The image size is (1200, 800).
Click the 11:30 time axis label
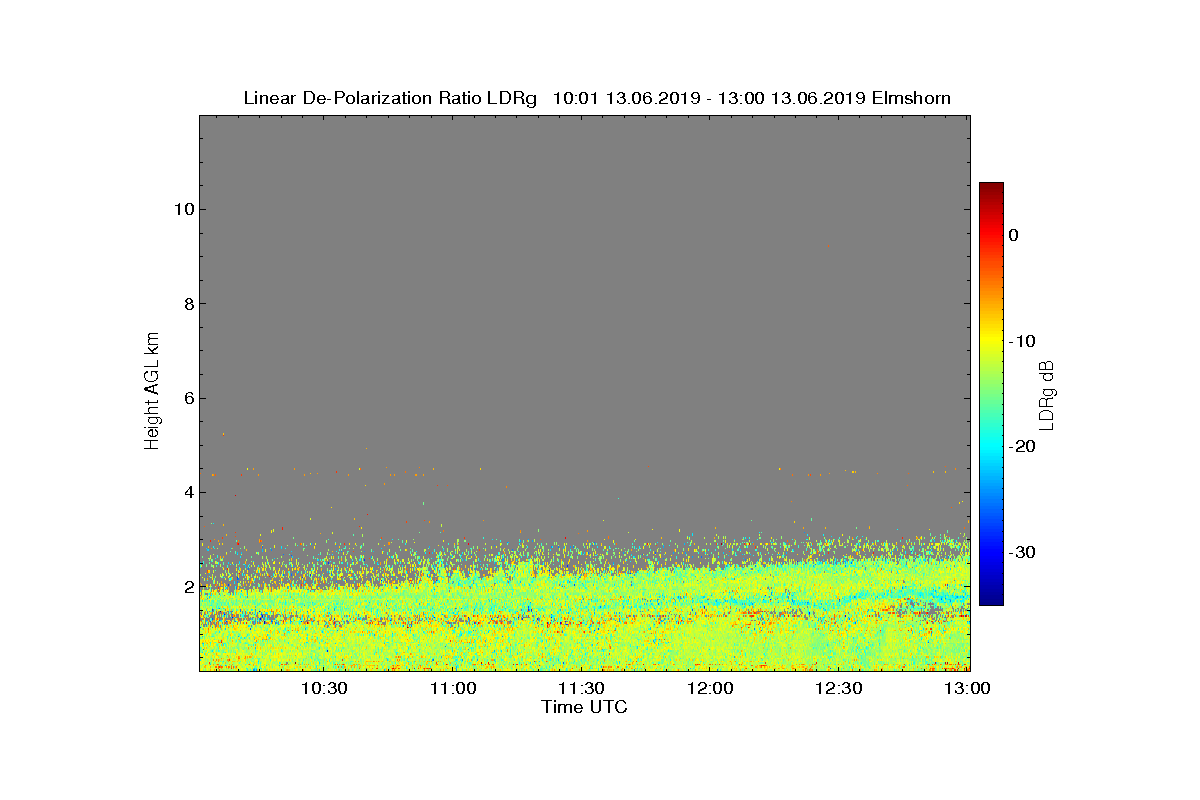pyautogui.click(x=581, y=688)
